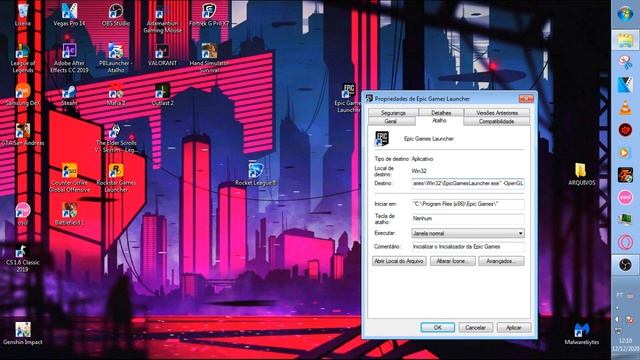Select the Atalho tab
The image size is (640, 360).
(x=439, y=121)
